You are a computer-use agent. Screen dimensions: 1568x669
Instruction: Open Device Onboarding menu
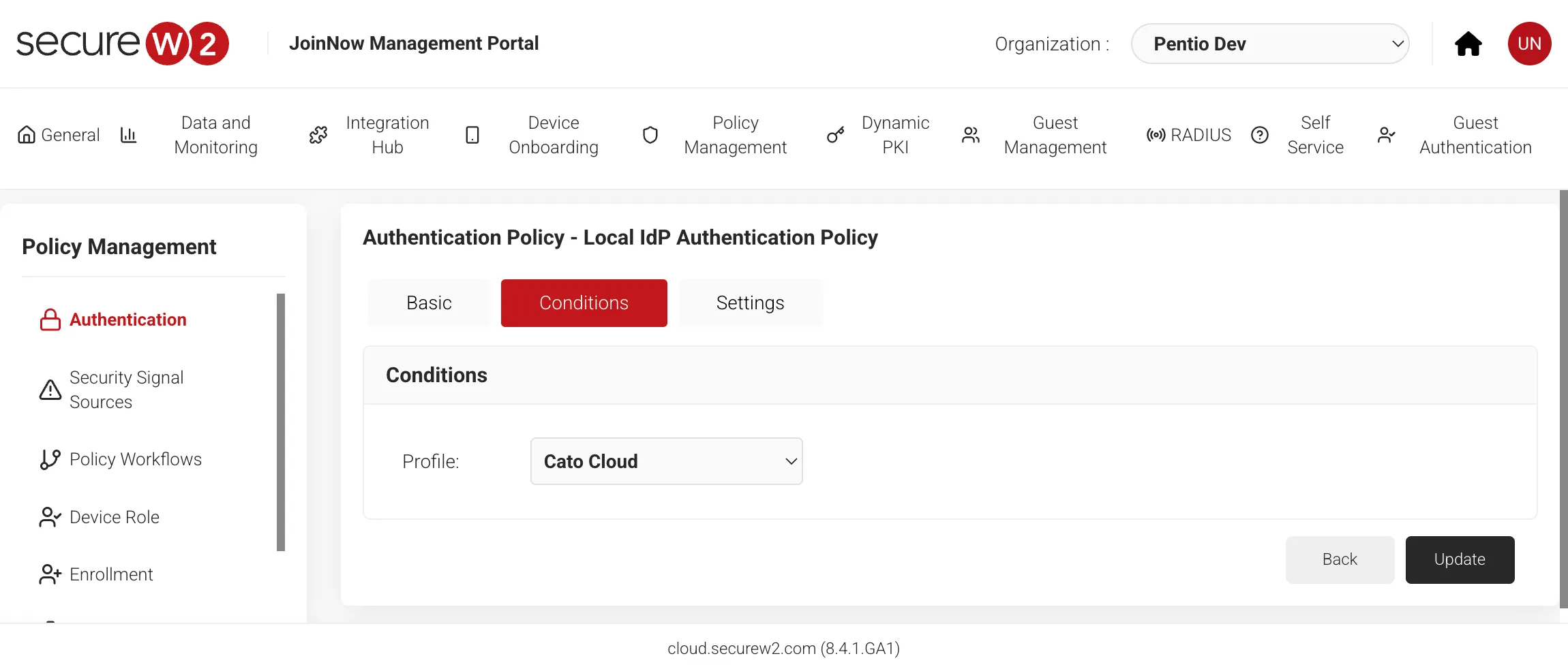coord(554,135)
